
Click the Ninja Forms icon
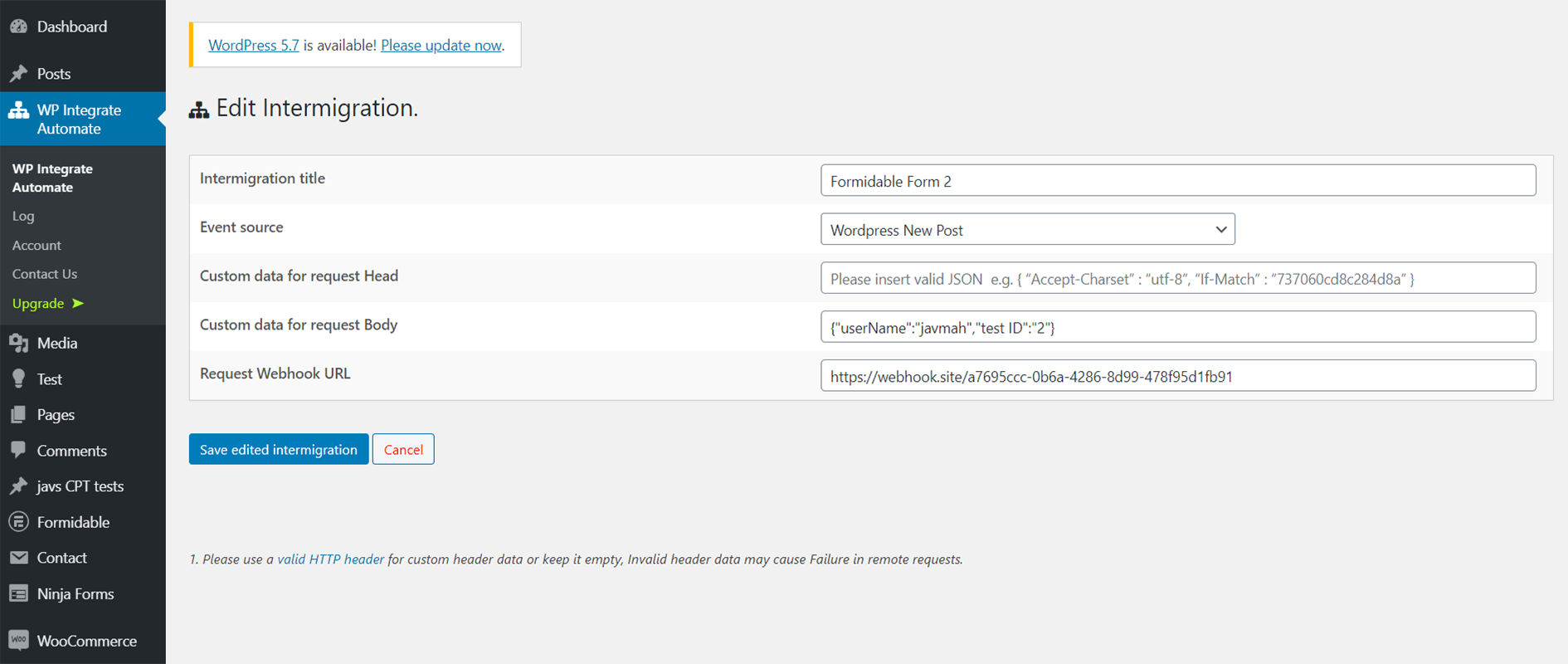[19, 593]
